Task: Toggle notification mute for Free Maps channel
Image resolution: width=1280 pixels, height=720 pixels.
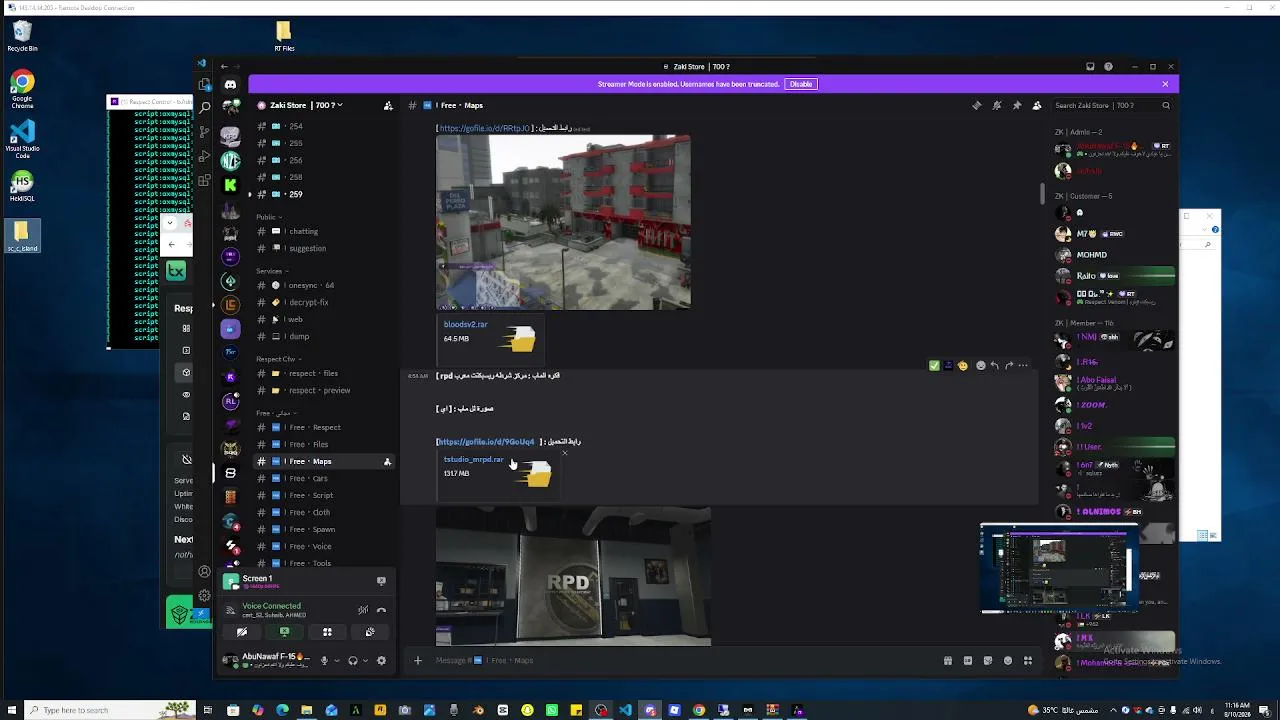Action: (x=997, y=105)
